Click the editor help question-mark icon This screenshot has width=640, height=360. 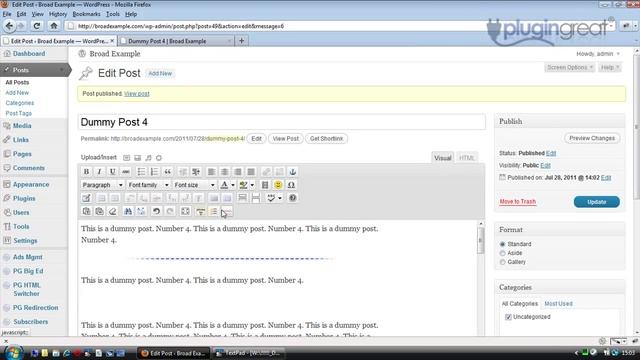pos(293,198)
